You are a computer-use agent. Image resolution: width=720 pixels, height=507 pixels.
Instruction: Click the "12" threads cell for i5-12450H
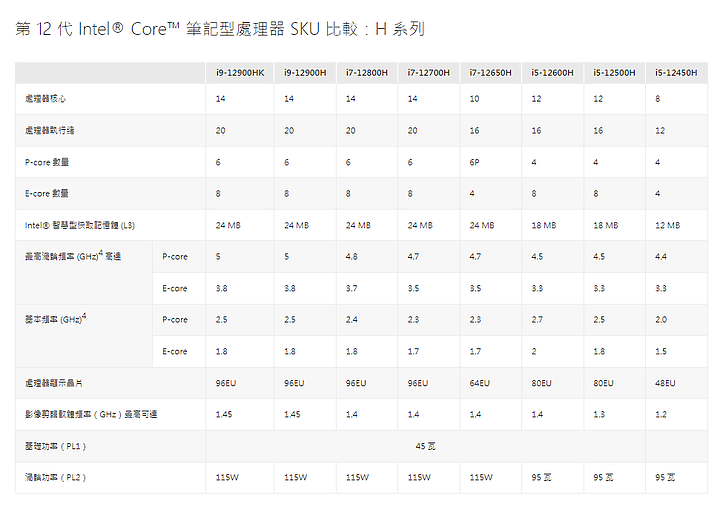point(660,130)
